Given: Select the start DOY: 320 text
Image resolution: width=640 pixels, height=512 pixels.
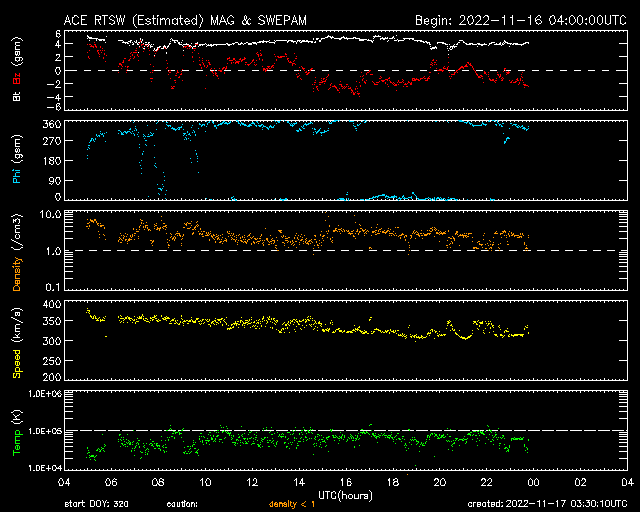Looking at the screenshot, I should coord(96,504).
